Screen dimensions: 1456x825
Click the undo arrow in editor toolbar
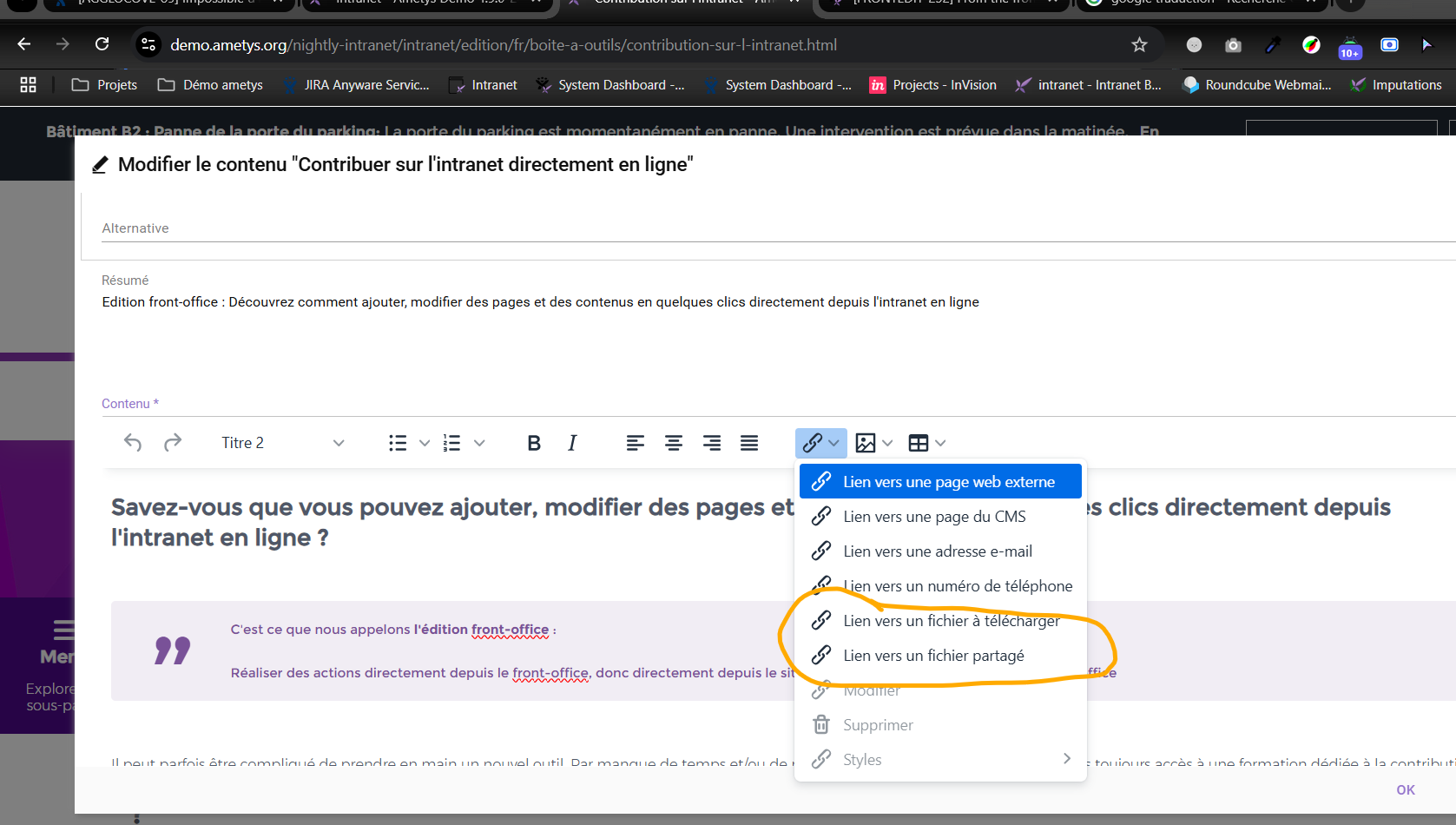pos(133,443)
